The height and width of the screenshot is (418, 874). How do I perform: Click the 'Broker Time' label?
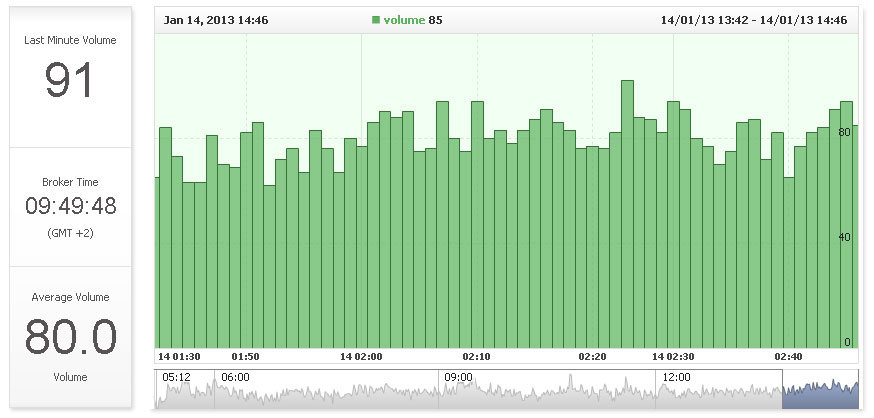pos(70,182)
